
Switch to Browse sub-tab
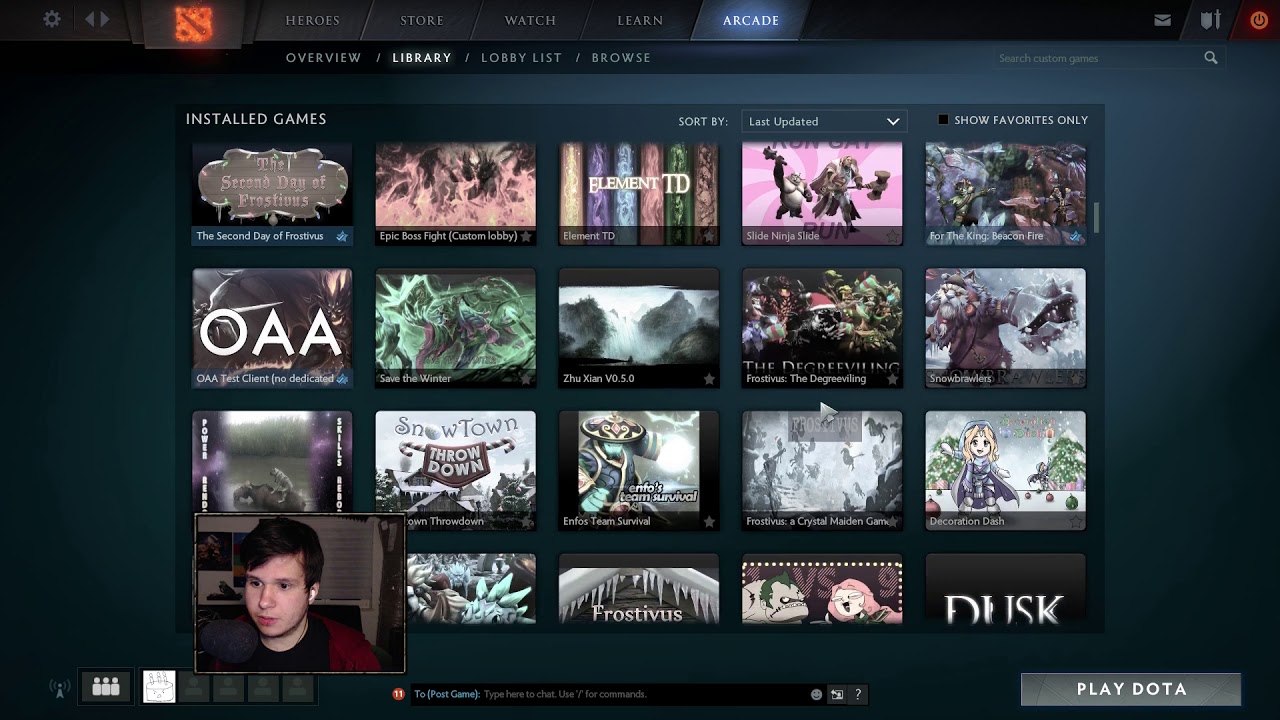click(x=621, y=58)
